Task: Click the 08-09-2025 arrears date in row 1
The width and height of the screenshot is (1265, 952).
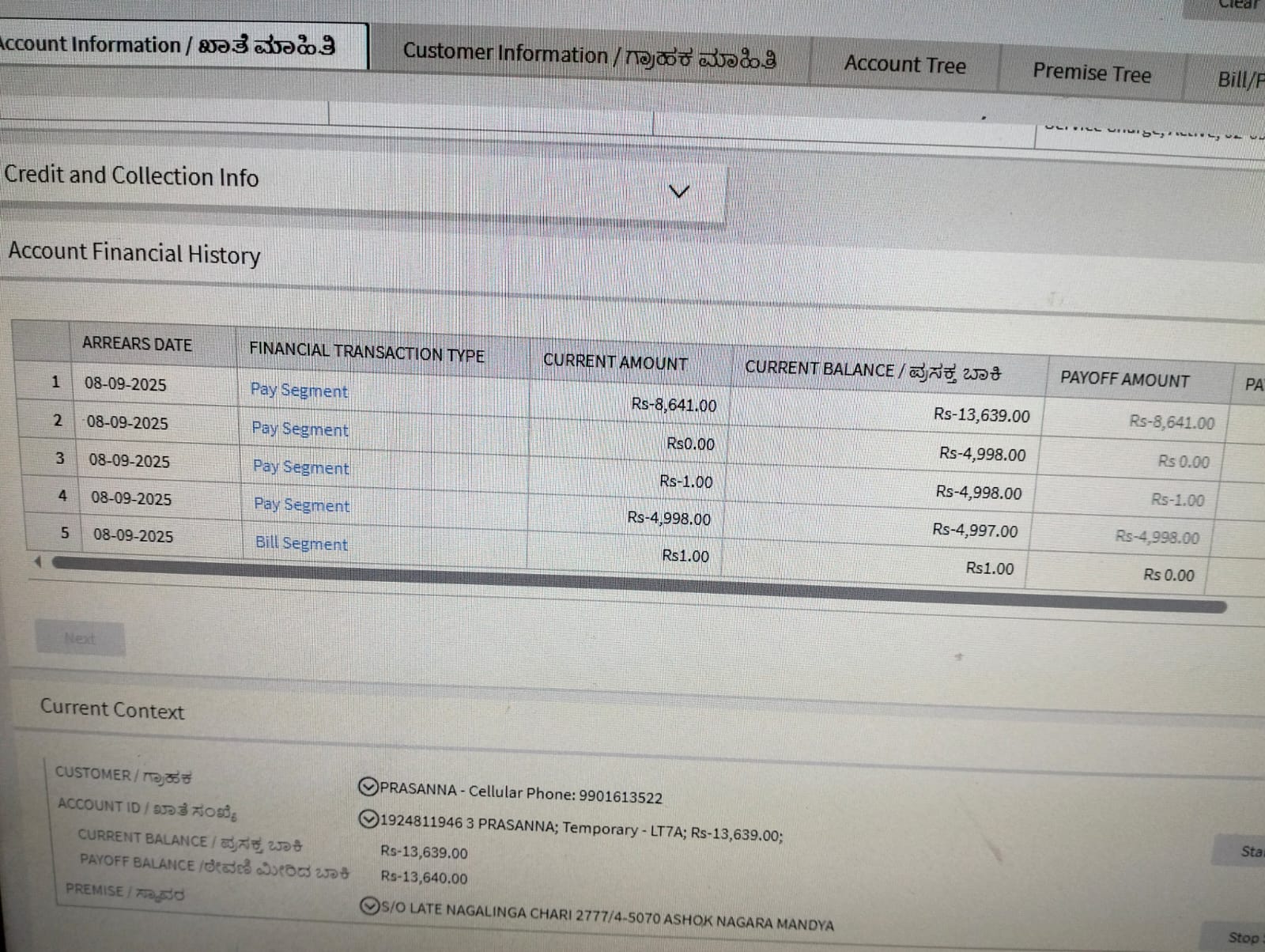Action: point(126,384)
